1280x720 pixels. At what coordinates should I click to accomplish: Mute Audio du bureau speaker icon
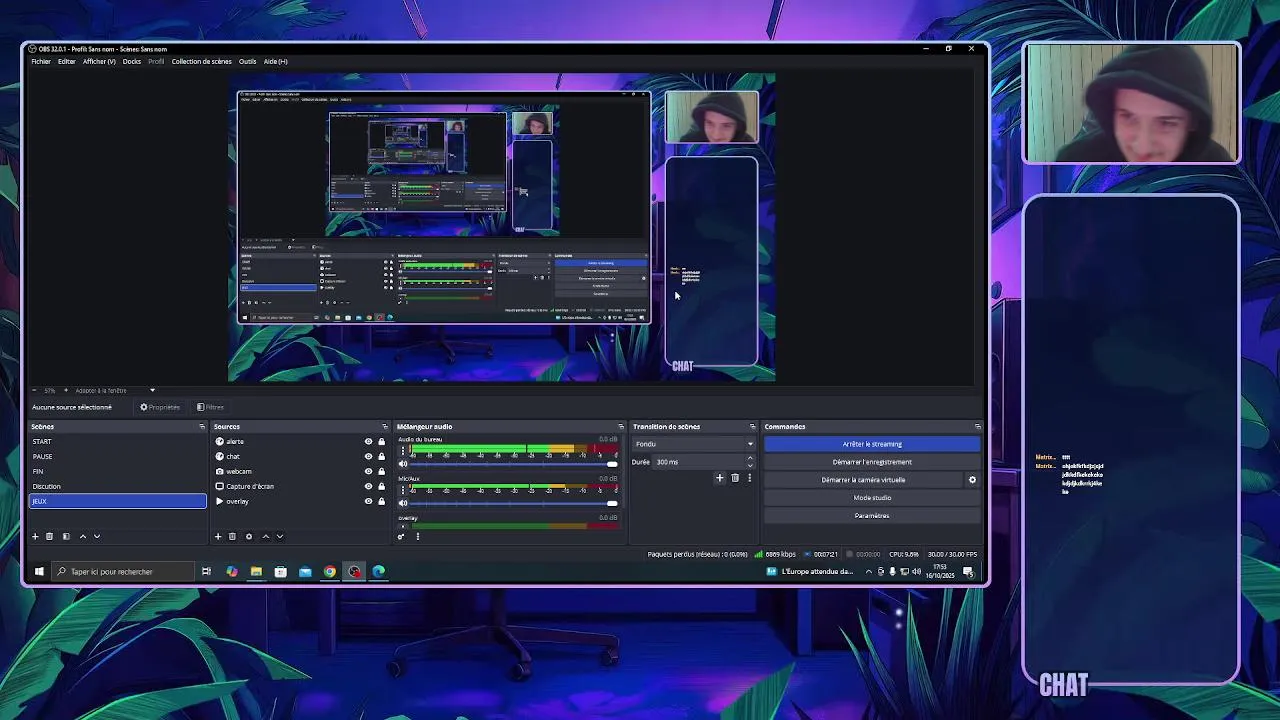(403, 464)
